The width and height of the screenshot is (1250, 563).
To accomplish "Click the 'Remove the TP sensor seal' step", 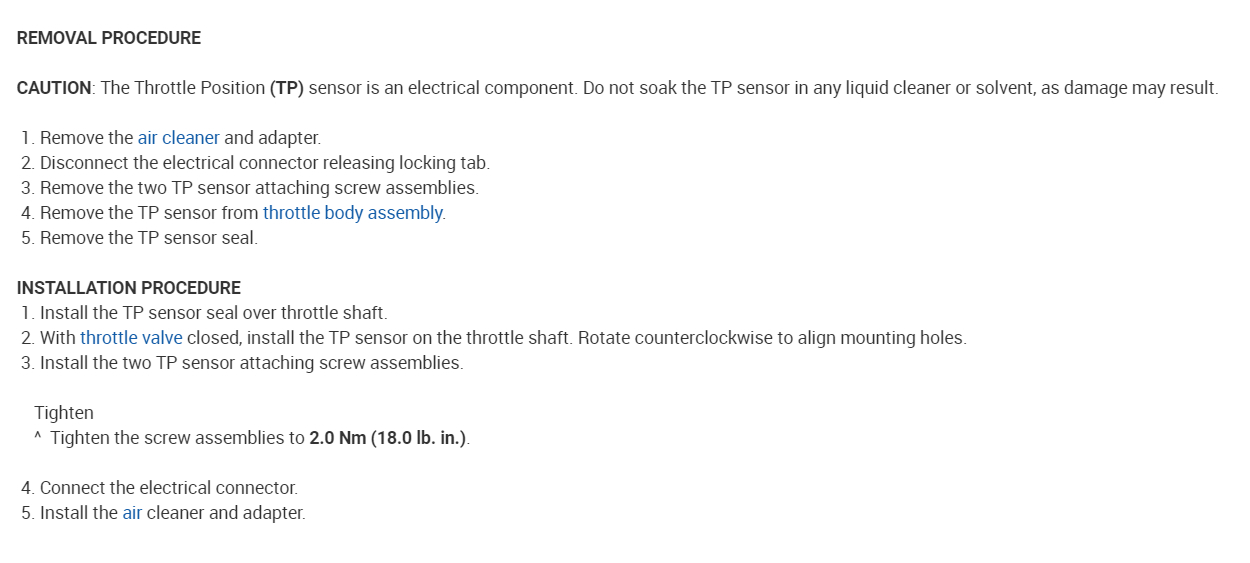I will tap(148, 238).
